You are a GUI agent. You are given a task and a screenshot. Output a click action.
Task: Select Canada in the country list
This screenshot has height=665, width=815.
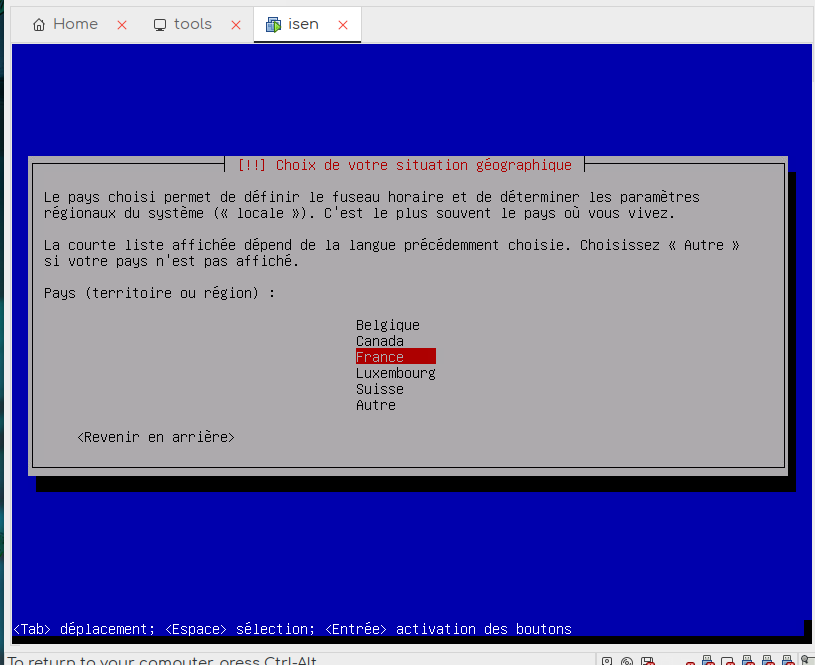click(379, 341)
